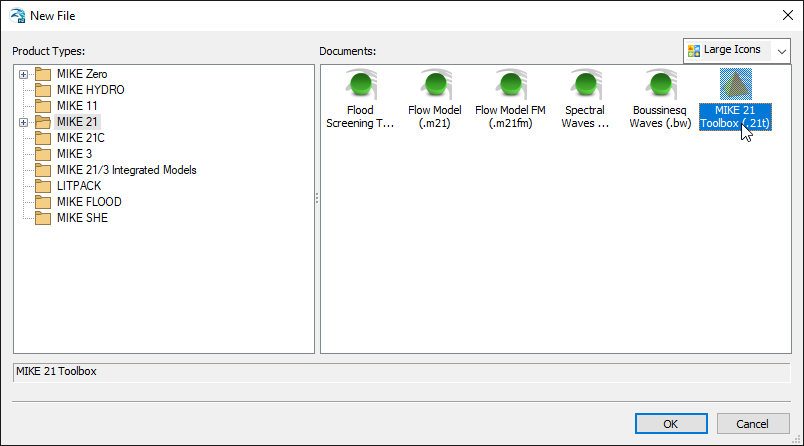This screenshot has width=804, height=446.
Task: Close the New File dialog
Action: click(x=784, y=16)
